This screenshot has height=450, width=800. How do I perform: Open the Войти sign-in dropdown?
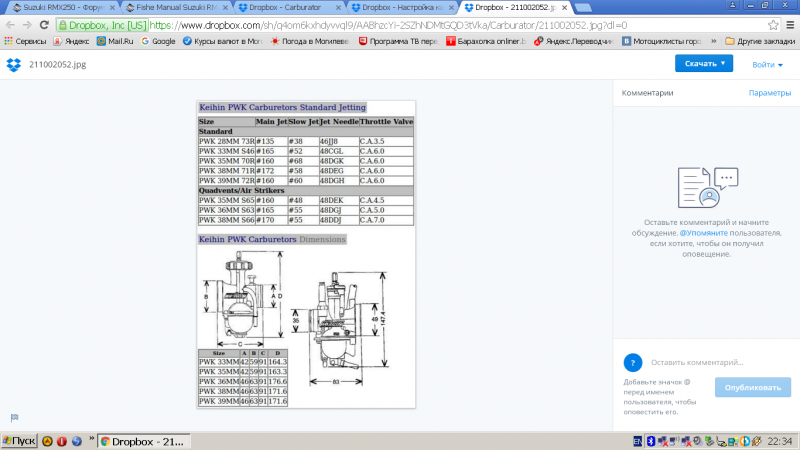(767, 65)
